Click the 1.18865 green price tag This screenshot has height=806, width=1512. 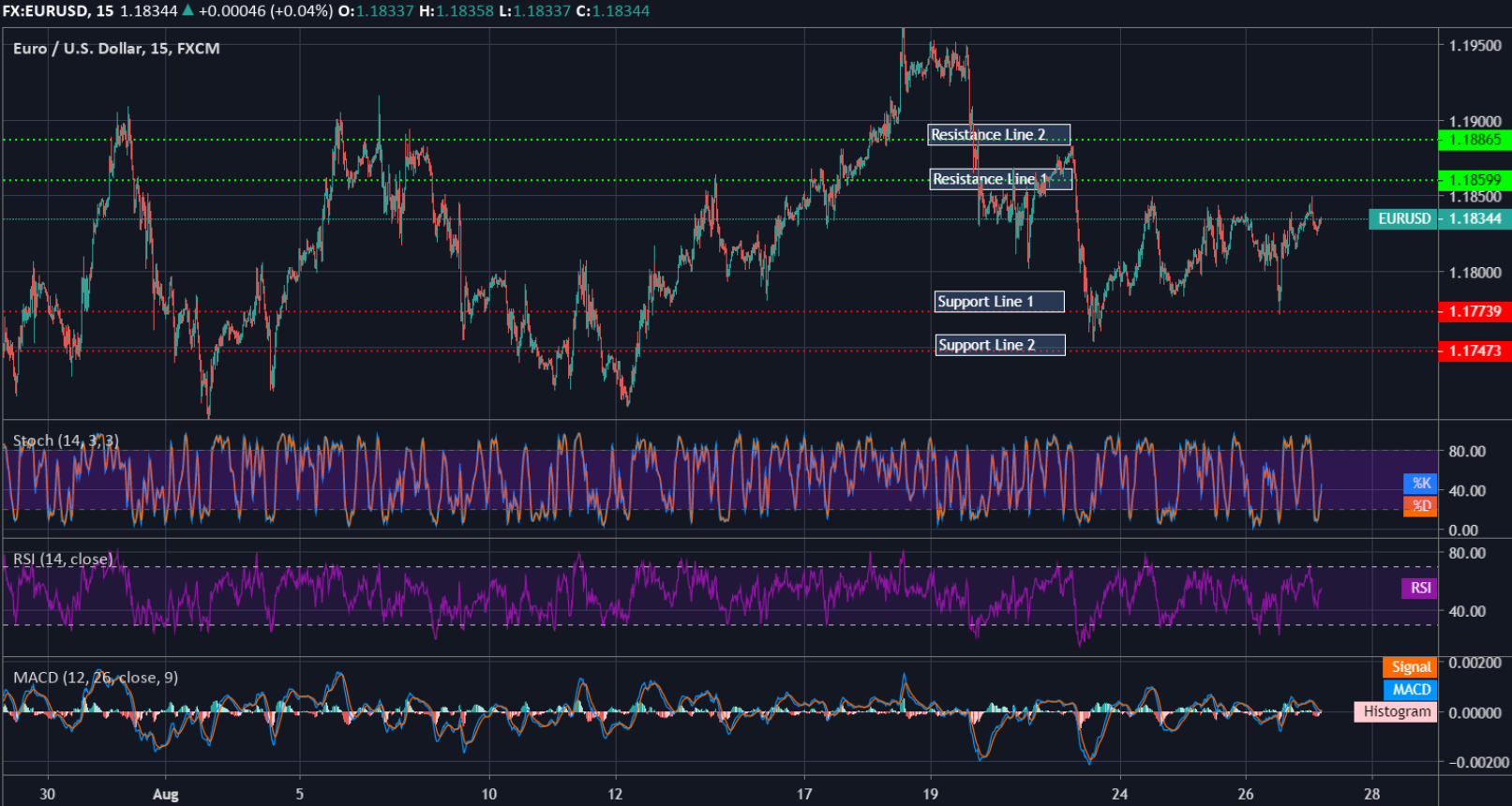click(x=1475, y=140)
